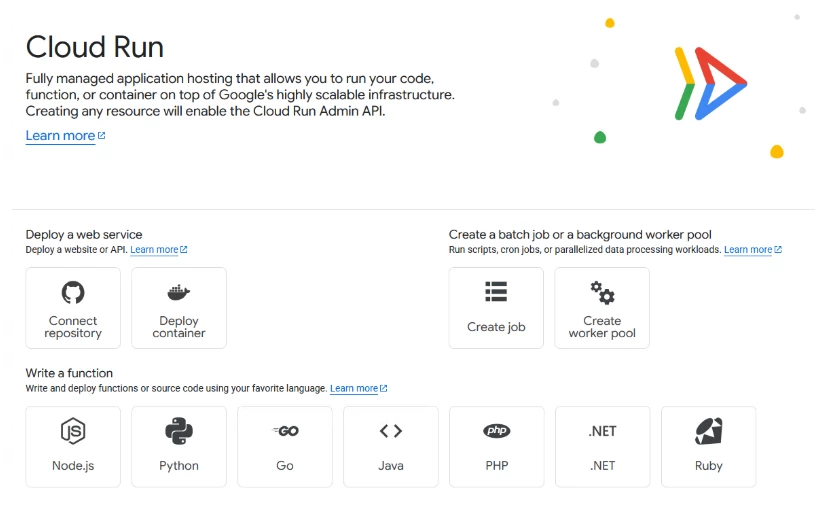Click the list icon on Create job card
The image size is (815, 519).
pyautogui.click(x=496, y=291)
